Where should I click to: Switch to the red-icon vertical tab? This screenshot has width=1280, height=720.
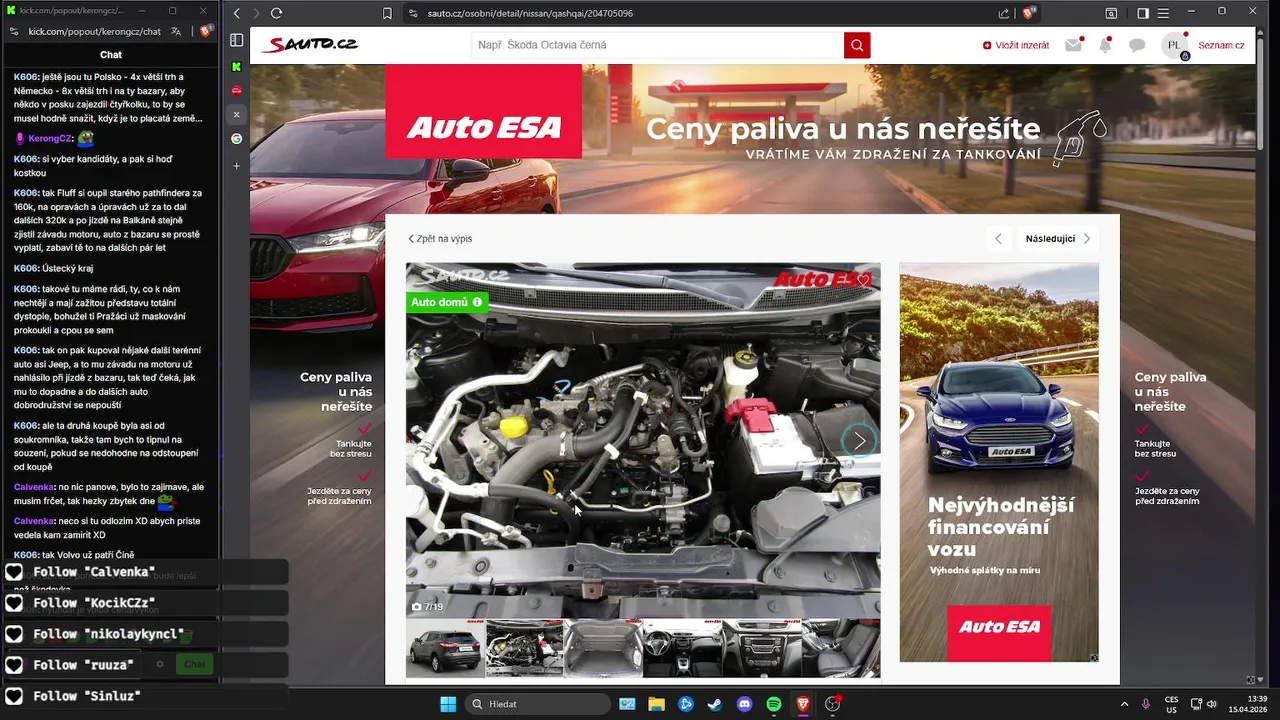[x=237, y=91]
